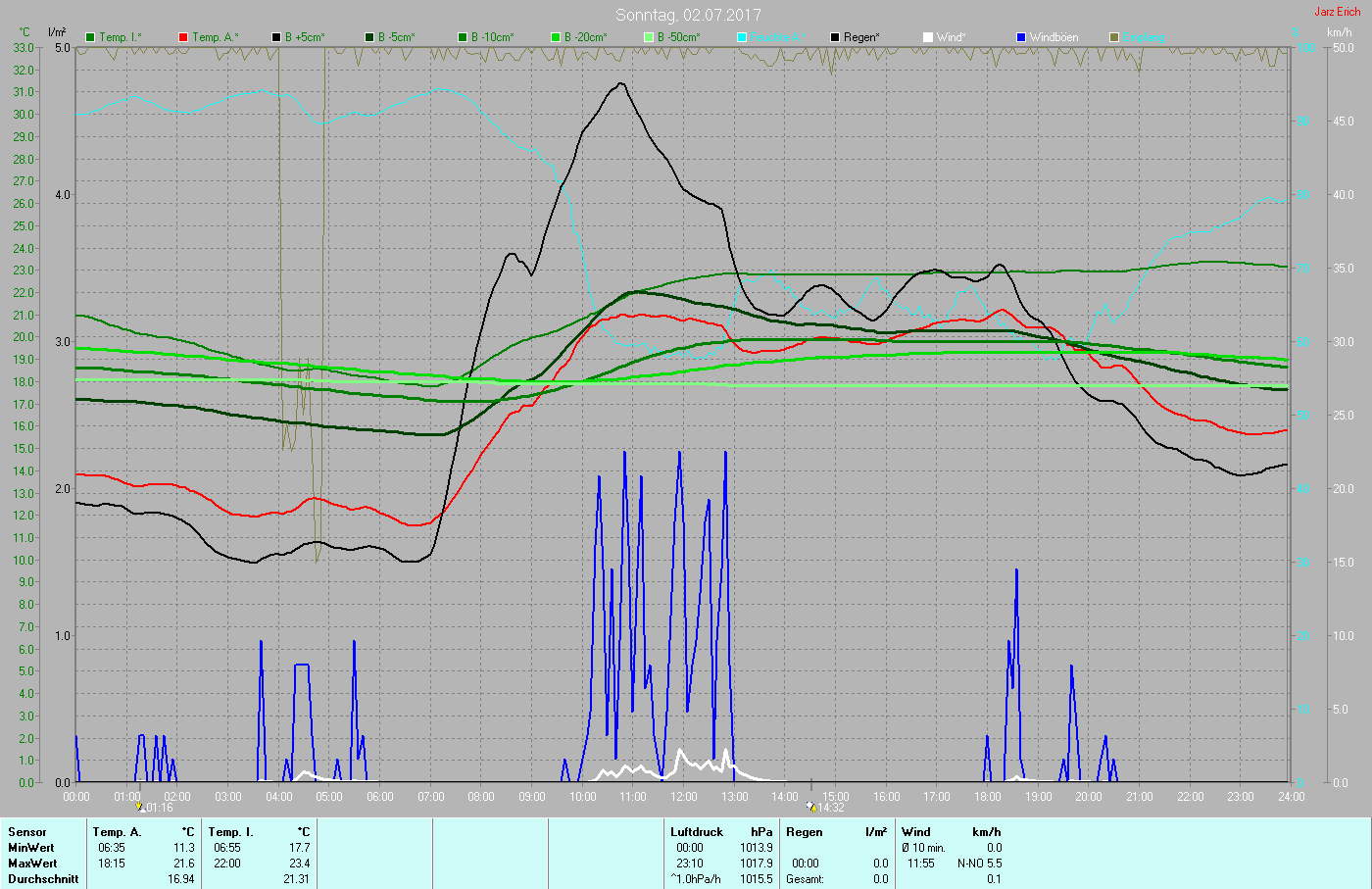Click the red Temp. A. legend square
The image size is (1372, 889).
pyautogui.click(x=183, y=37)
